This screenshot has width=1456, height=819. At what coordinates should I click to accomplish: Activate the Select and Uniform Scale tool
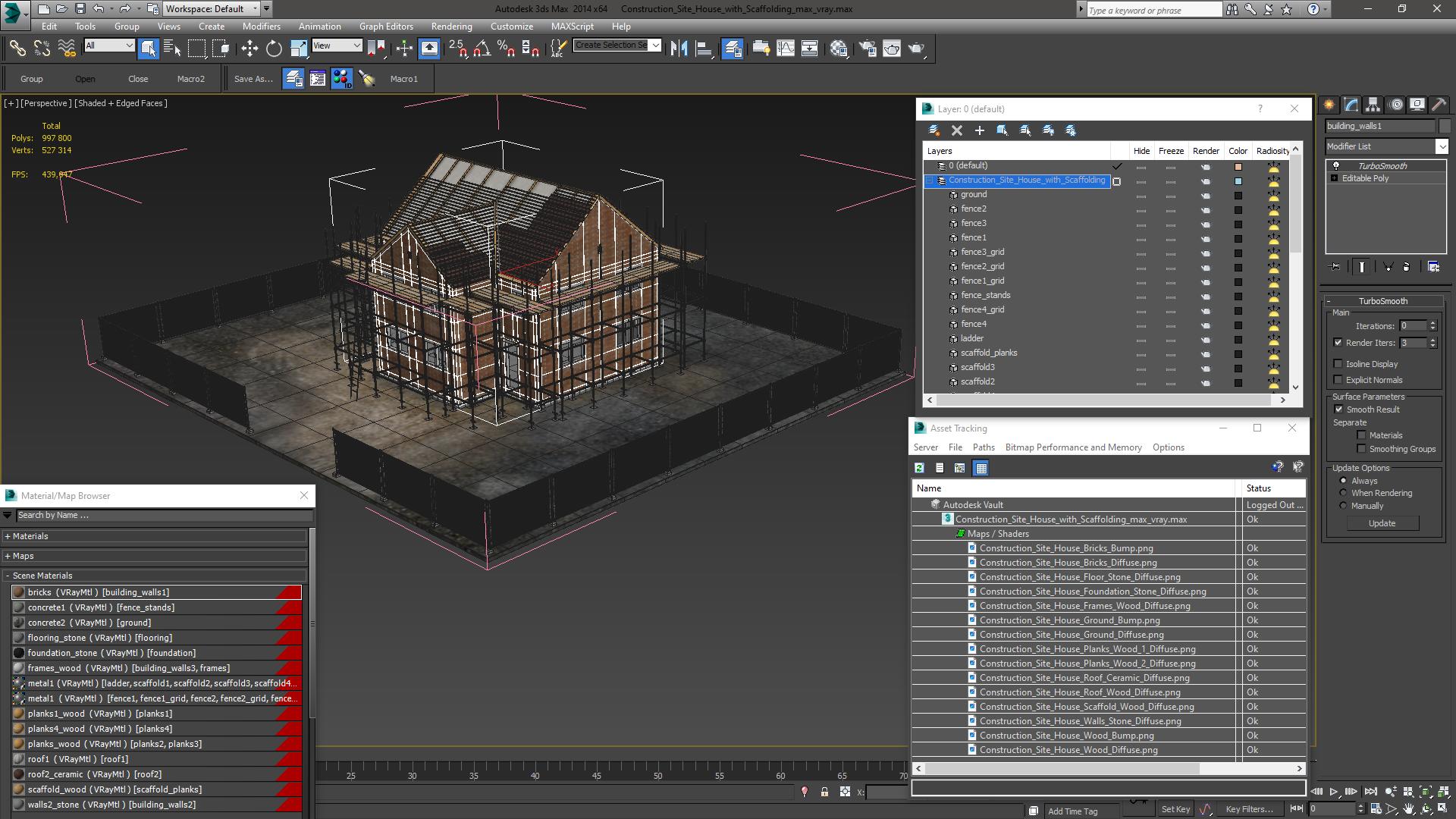coord(299,49)
